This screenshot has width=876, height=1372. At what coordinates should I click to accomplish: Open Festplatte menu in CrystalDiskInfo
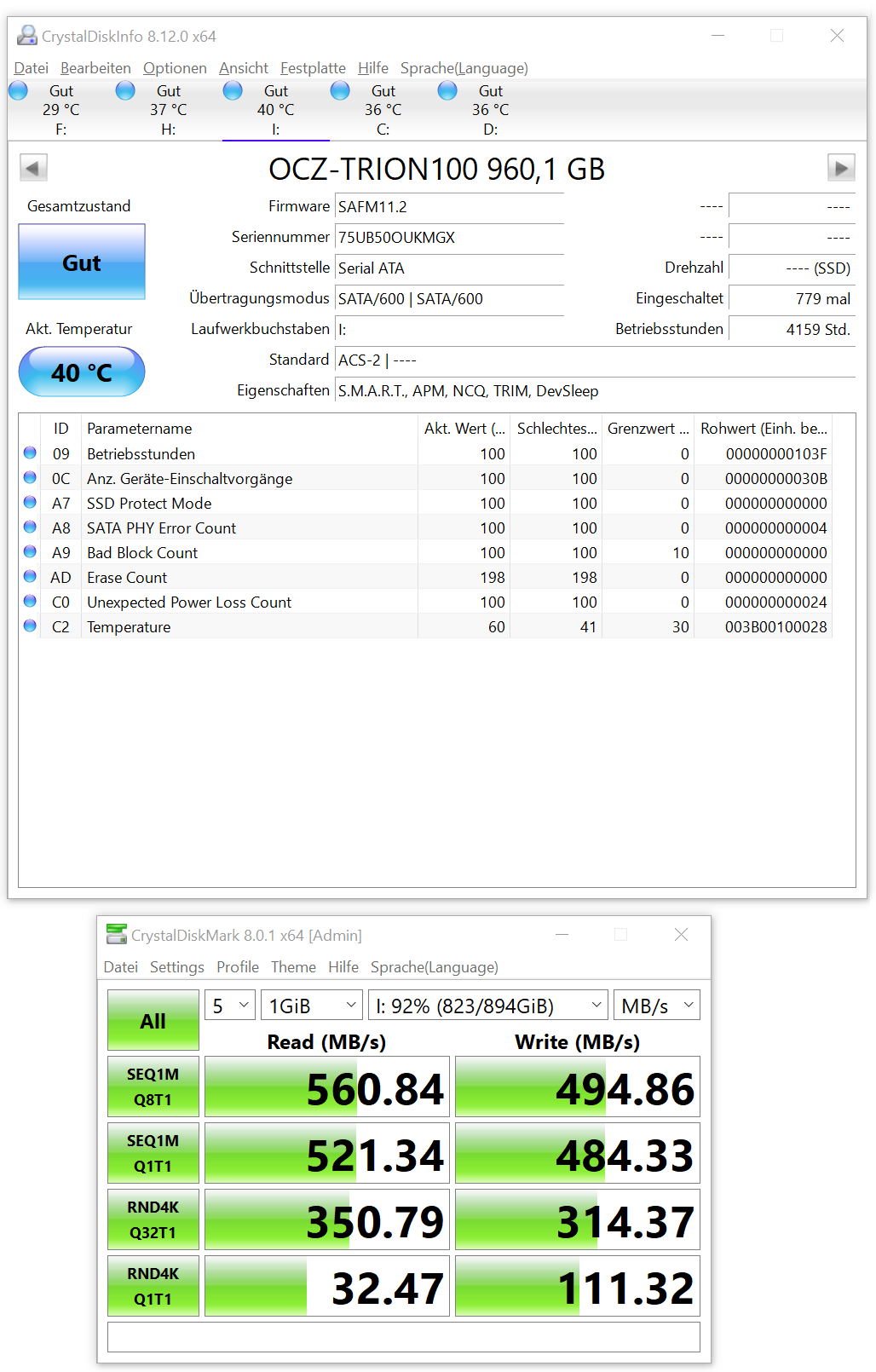pos(313,68)
